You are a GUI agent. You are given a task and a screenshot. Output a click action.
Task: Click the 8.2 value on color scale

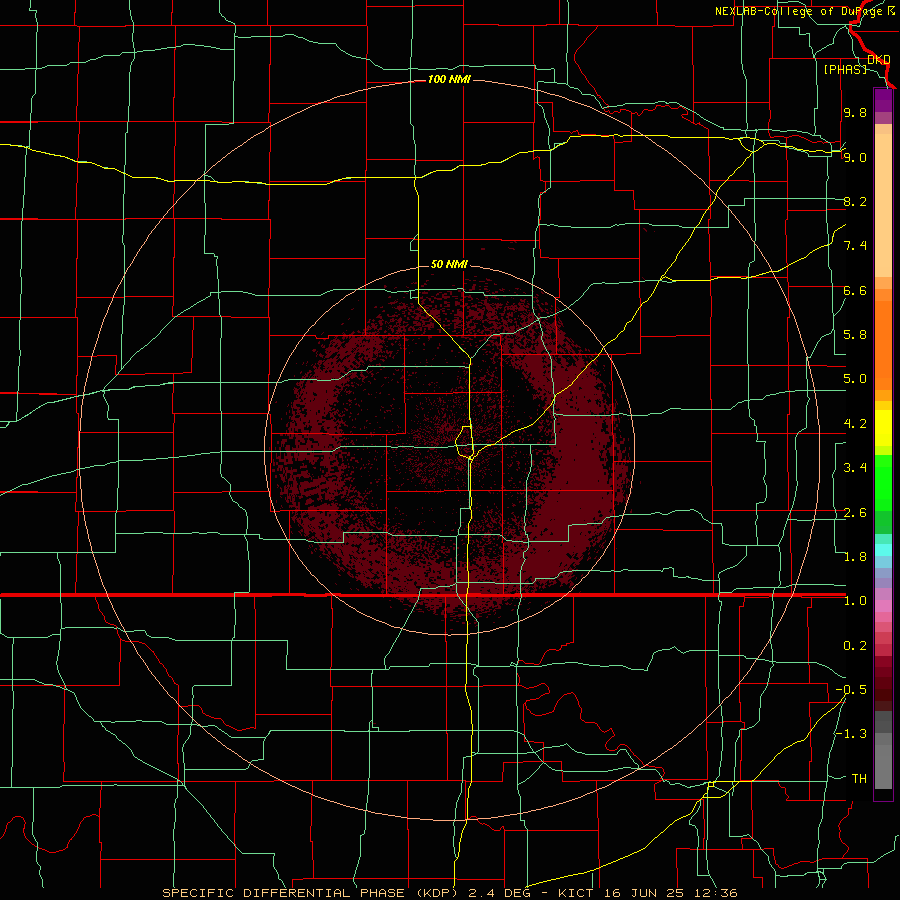[x=855, y=201]
